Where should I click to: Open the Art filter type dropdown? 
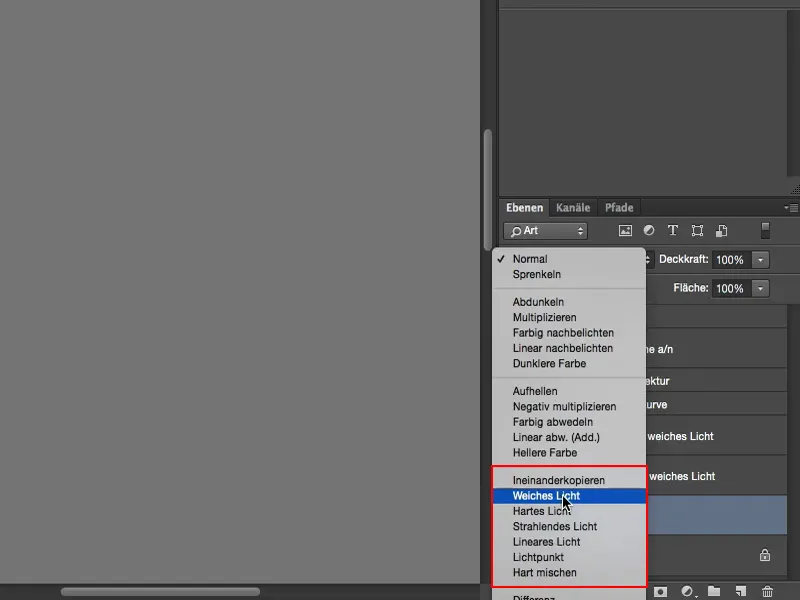545,231
